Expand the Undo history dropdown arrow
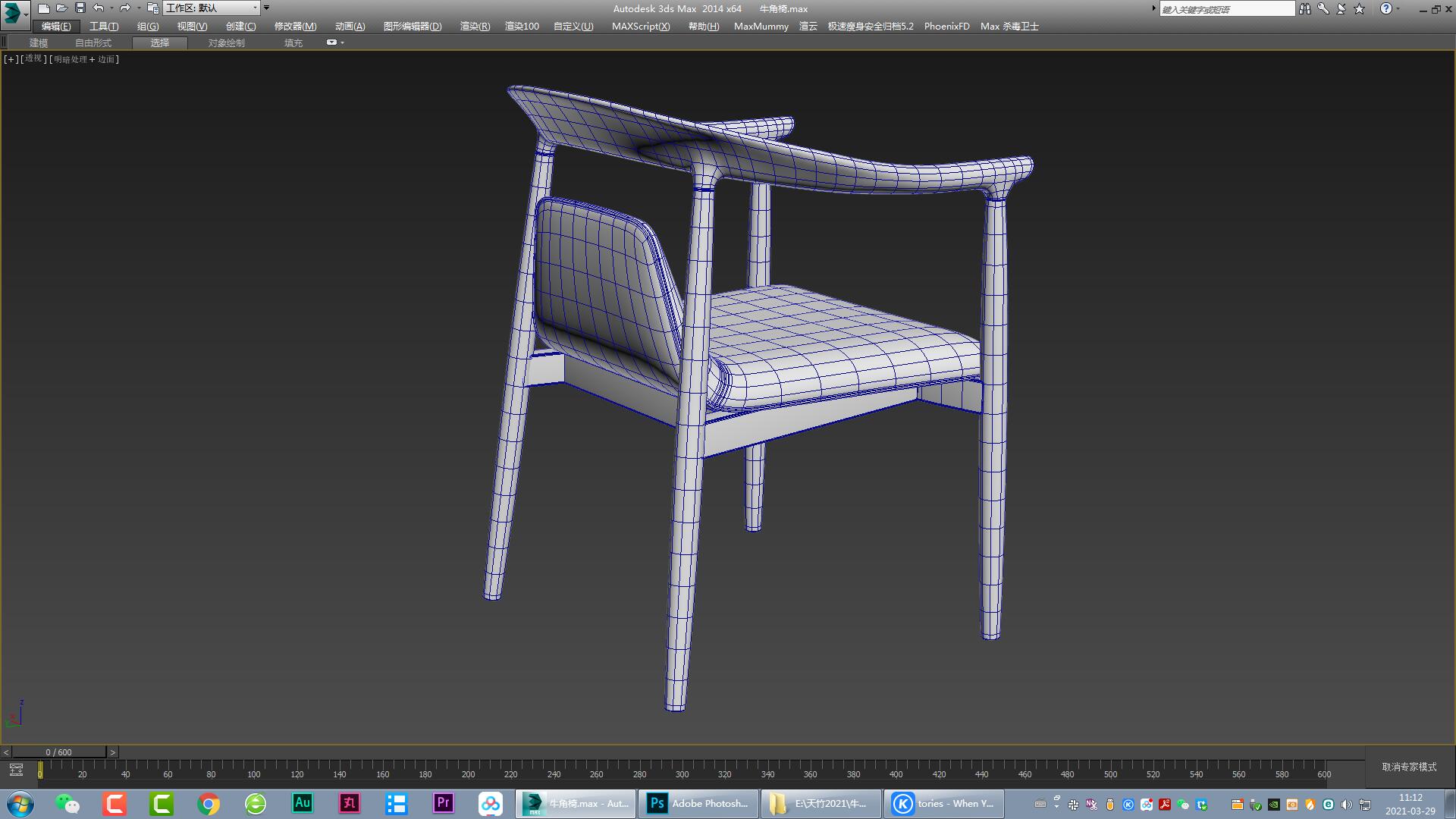 click(112, 8)
